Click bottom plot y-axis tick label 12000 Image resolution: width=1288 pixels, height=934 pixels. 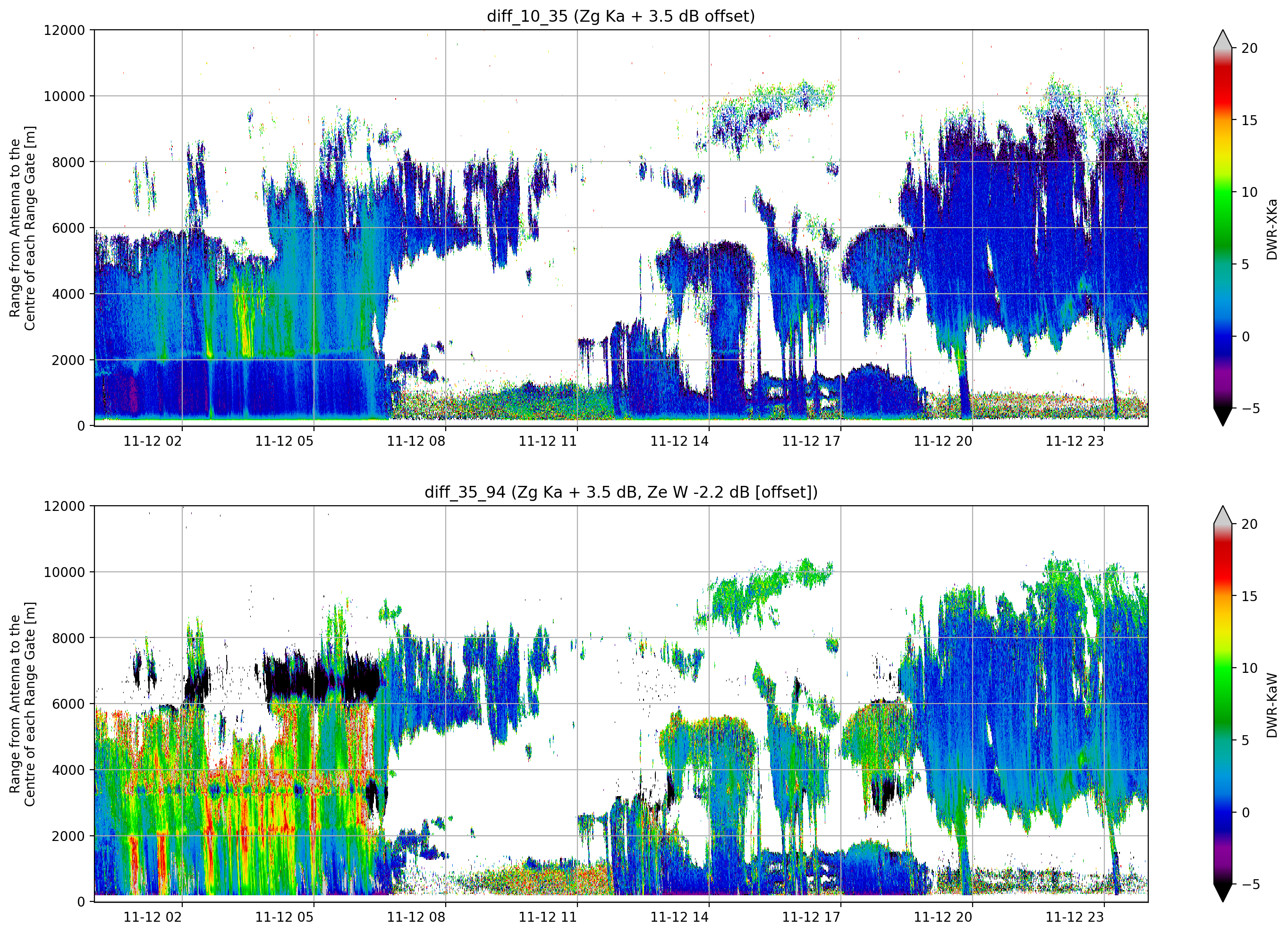point(64,506)
